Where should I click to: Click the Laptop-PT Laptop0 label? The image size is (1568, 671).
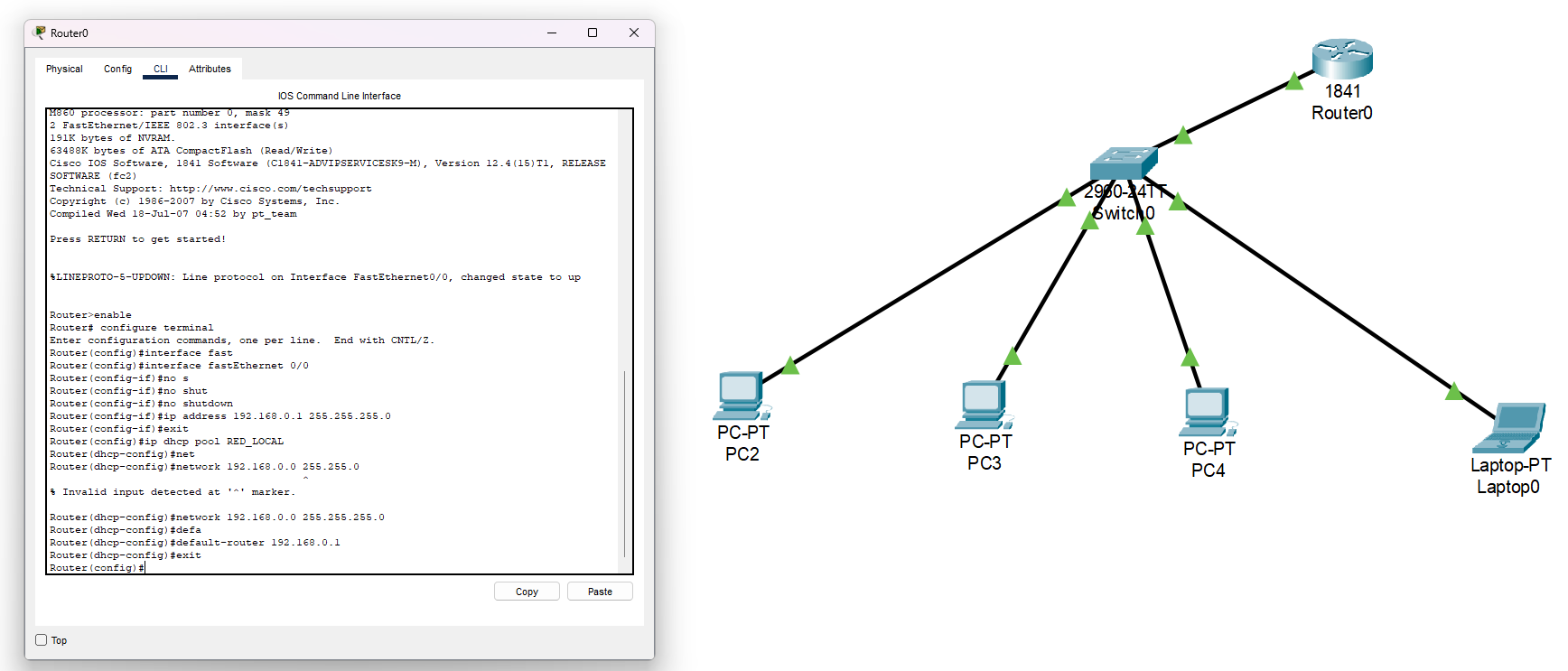coord(1509,476)
